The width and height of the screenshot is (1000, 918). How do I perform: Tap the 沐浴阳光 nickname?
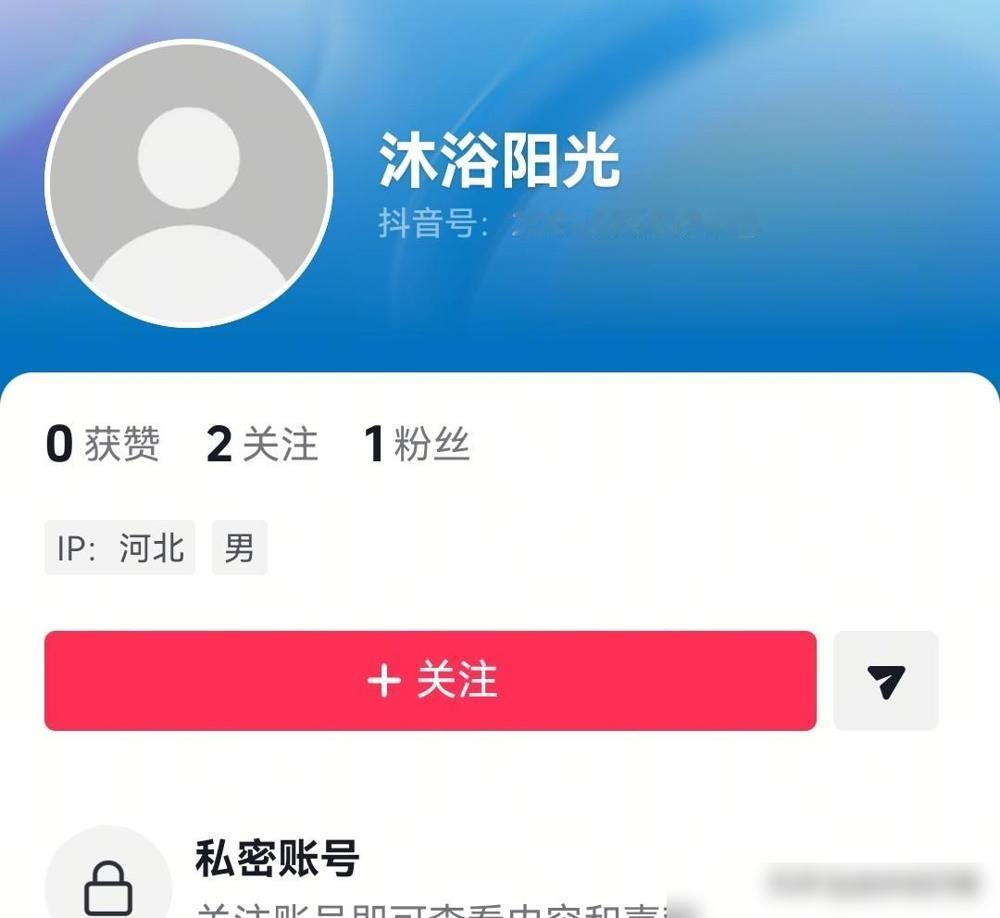click(x=499, y=161)
